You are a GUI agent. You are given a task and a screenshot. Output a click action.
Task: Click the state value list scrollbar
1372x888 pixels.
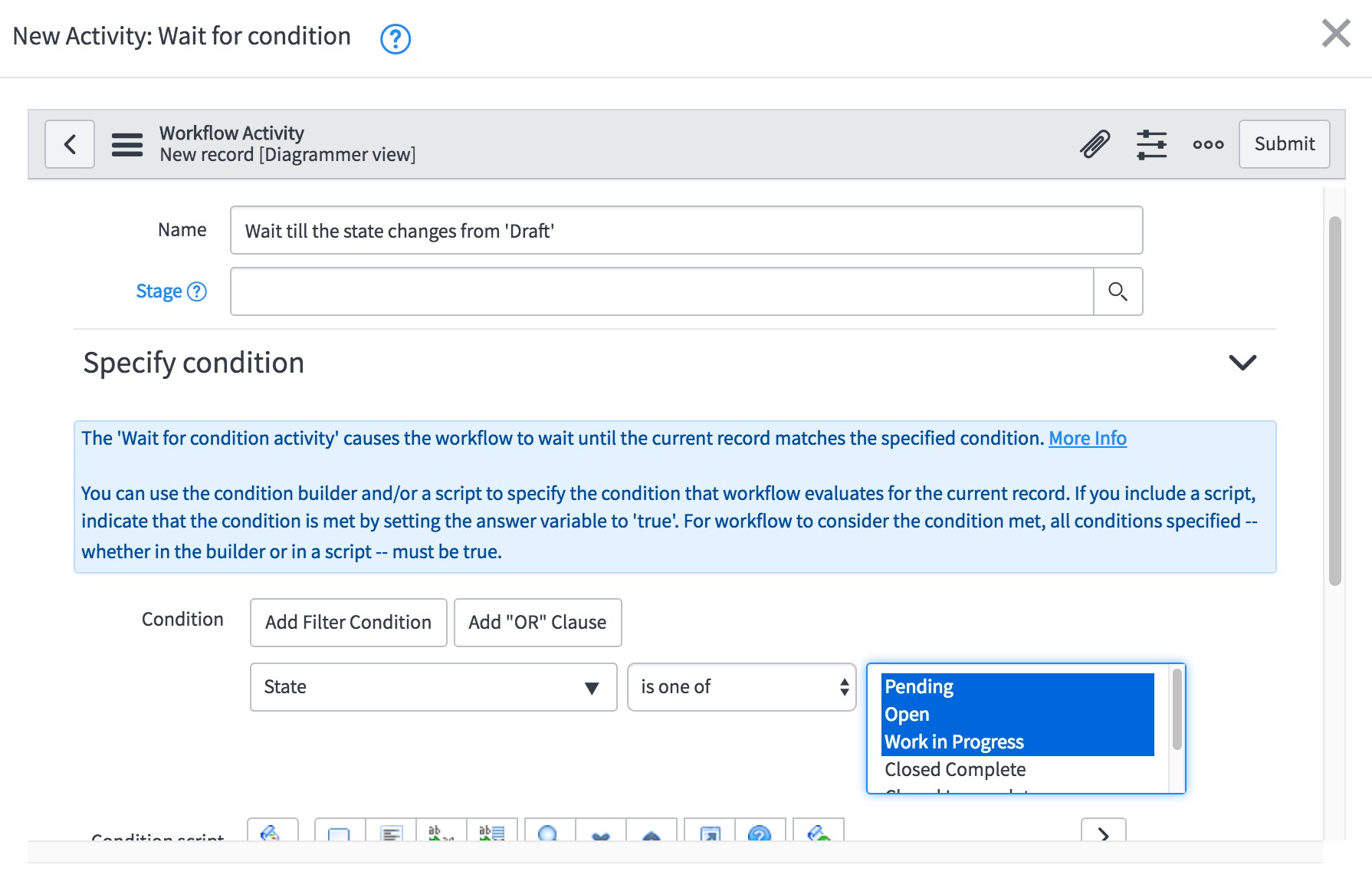[1177, 709]
